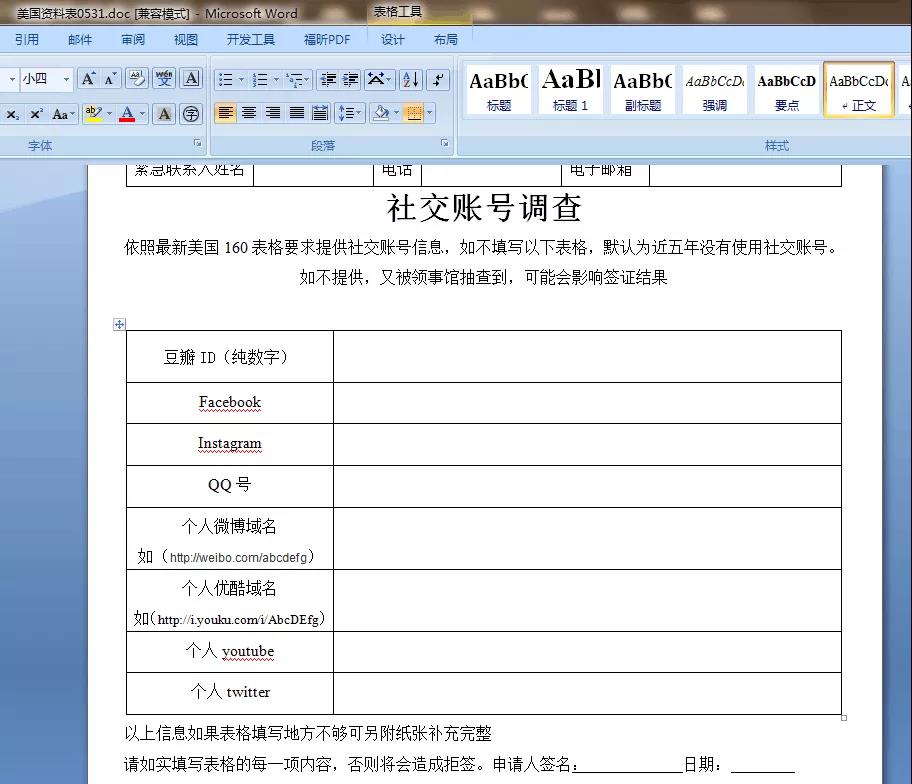Open the Enclose Characters tool

pyautogui.click(x=191, y=114)
